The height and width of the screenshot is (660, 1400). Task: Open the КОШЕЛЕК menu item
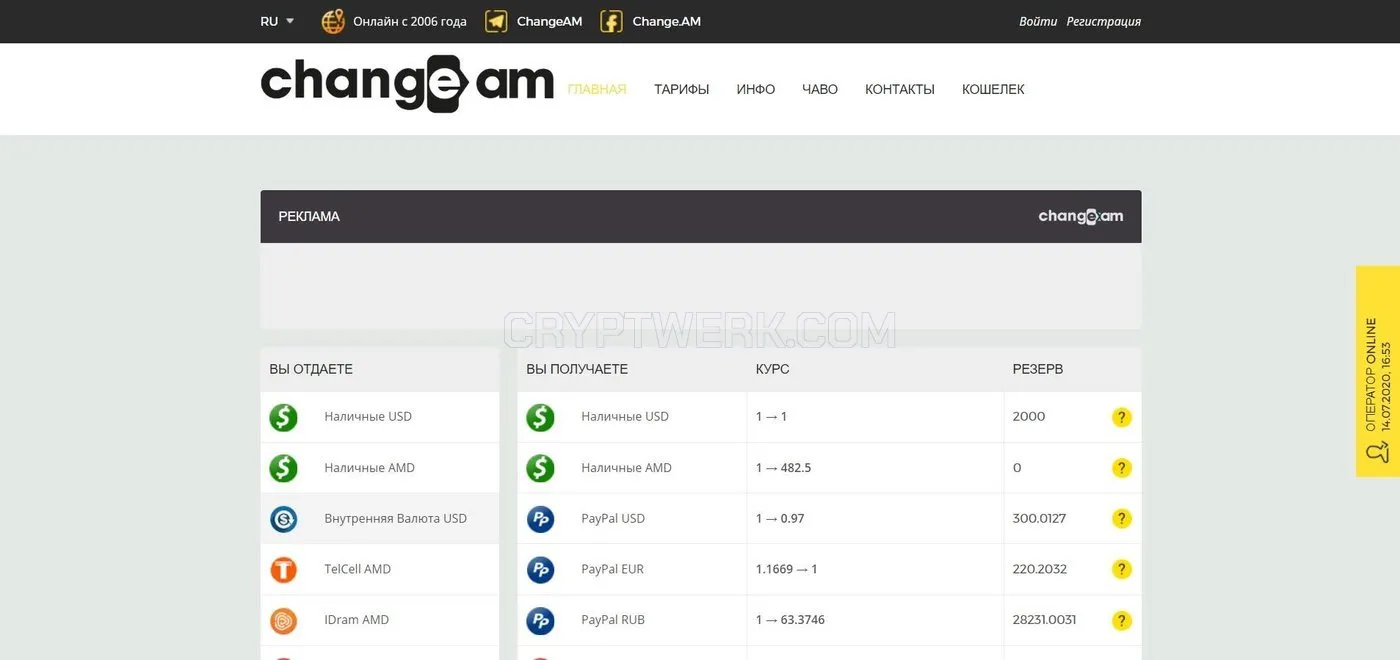(x=993, y=89)
